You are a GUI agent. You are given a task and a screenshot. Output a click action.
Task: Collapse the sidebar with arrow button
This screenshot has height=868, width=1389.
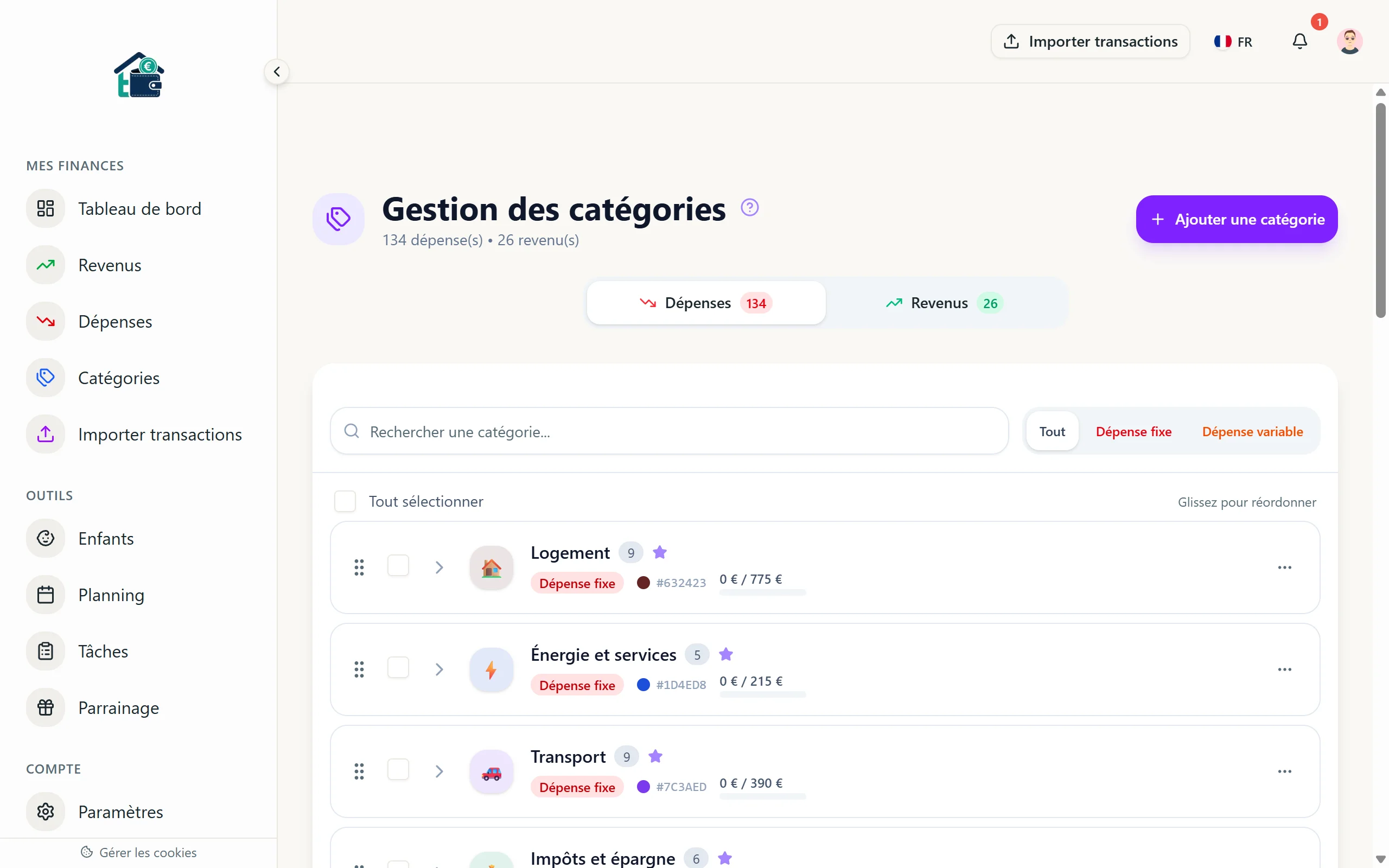tap(277, 72)
